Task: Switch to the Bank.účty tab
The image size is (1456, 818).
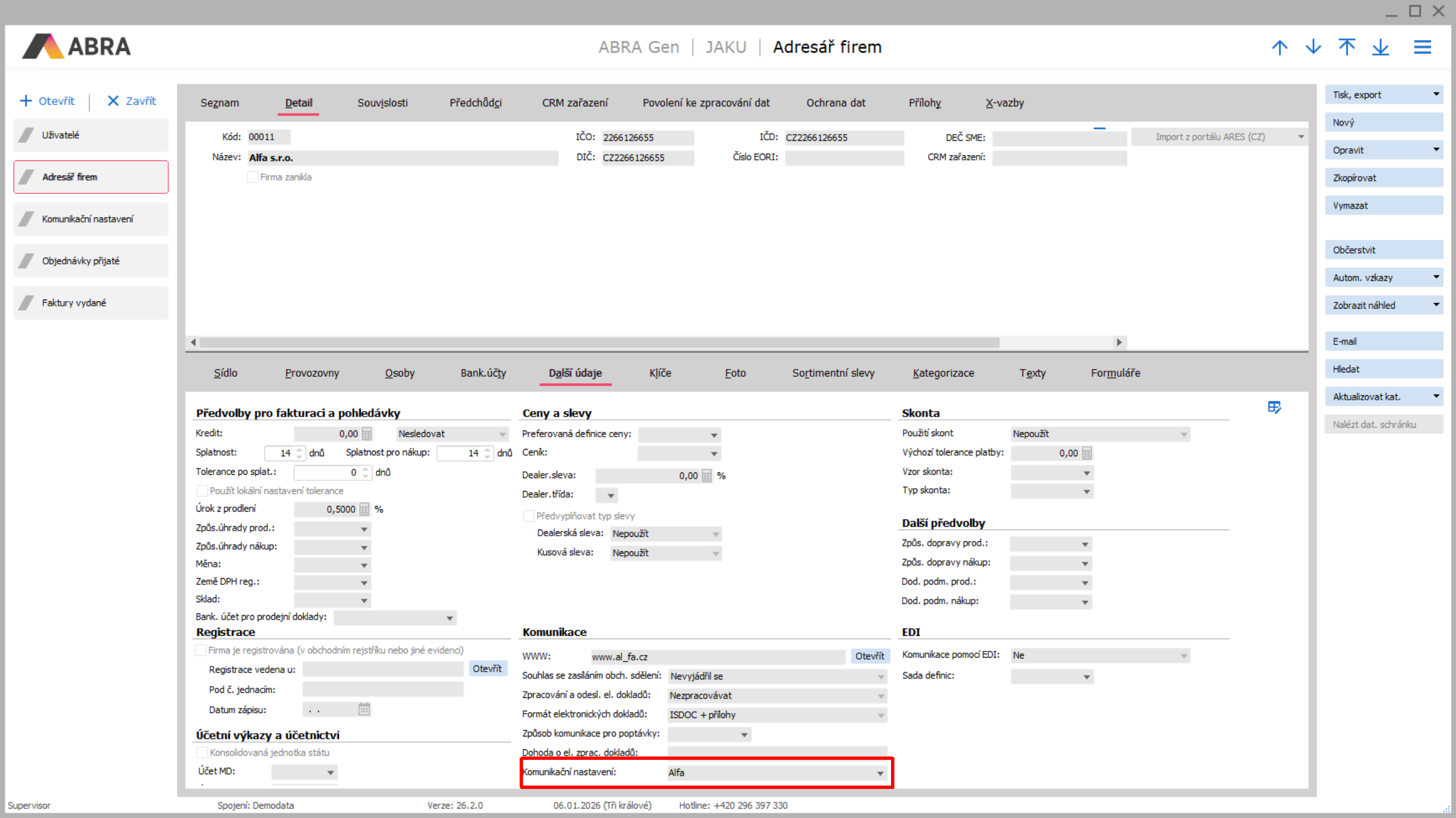Action: point(483,373)
